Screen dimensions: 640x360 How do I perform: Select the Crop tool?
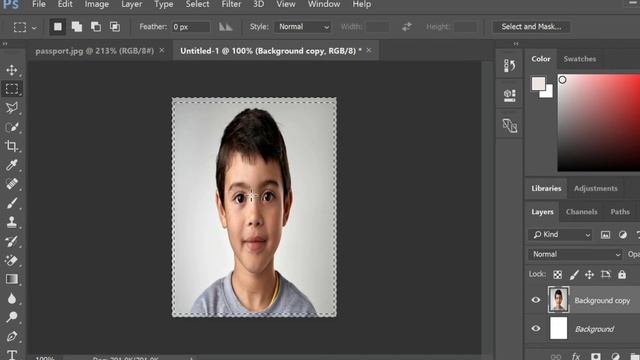11,146
